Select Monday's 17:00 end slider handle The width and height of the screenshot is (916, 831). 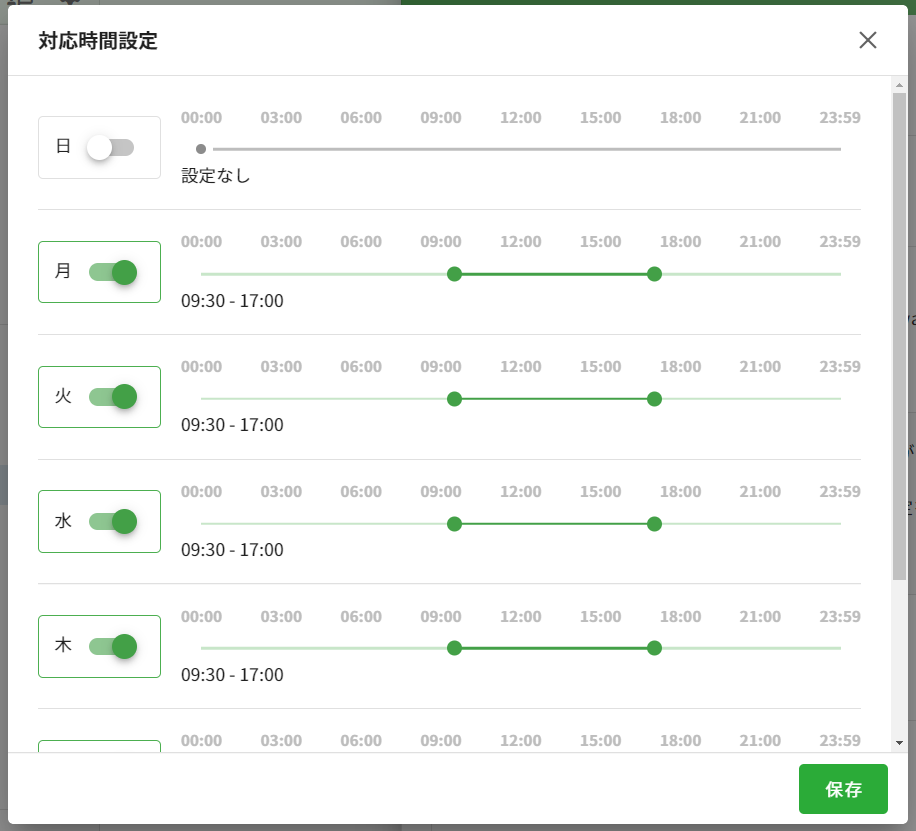[654, 273]
